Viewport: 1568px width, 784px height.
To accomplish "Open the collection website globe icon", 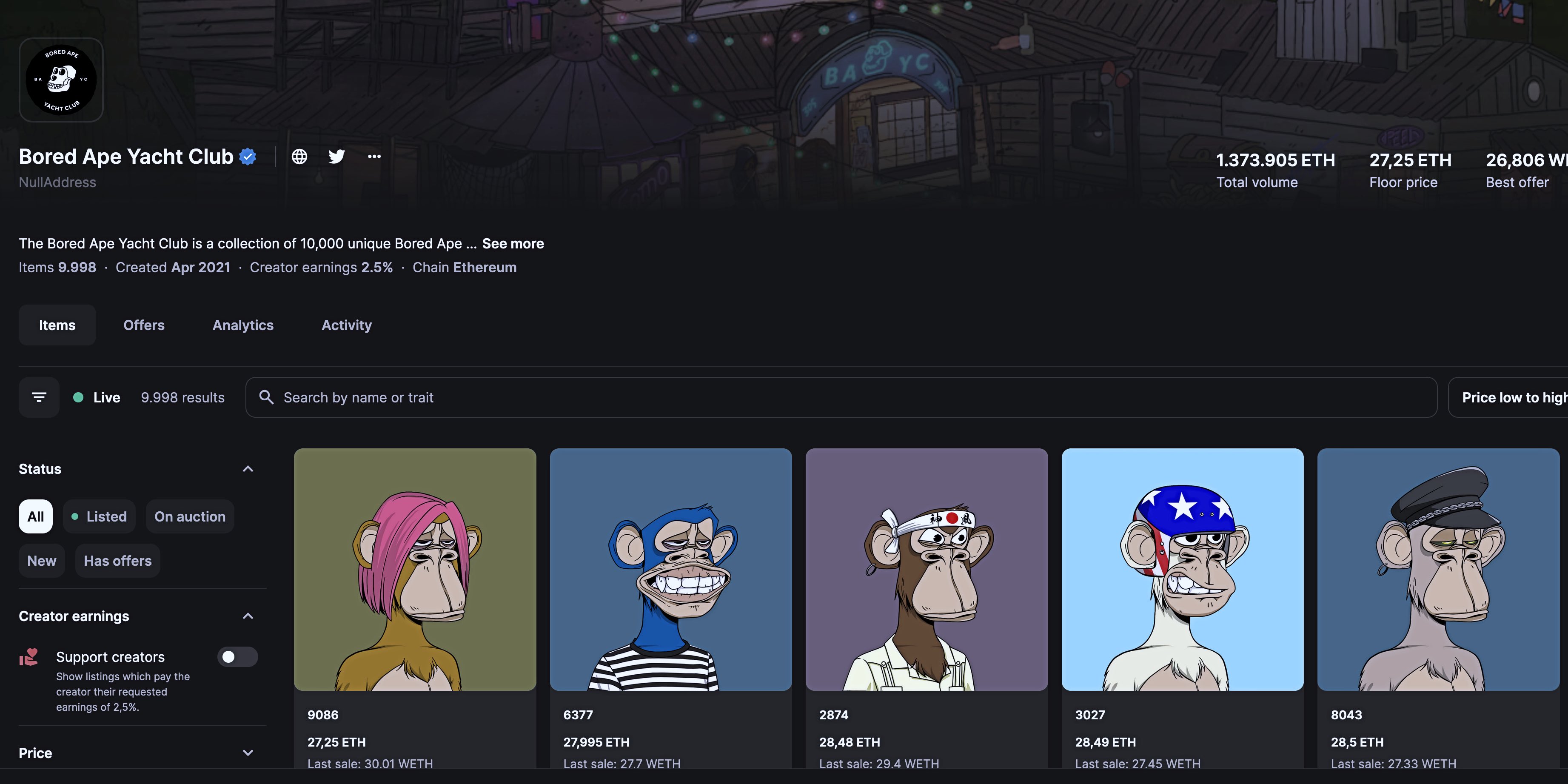I will 299,157.
